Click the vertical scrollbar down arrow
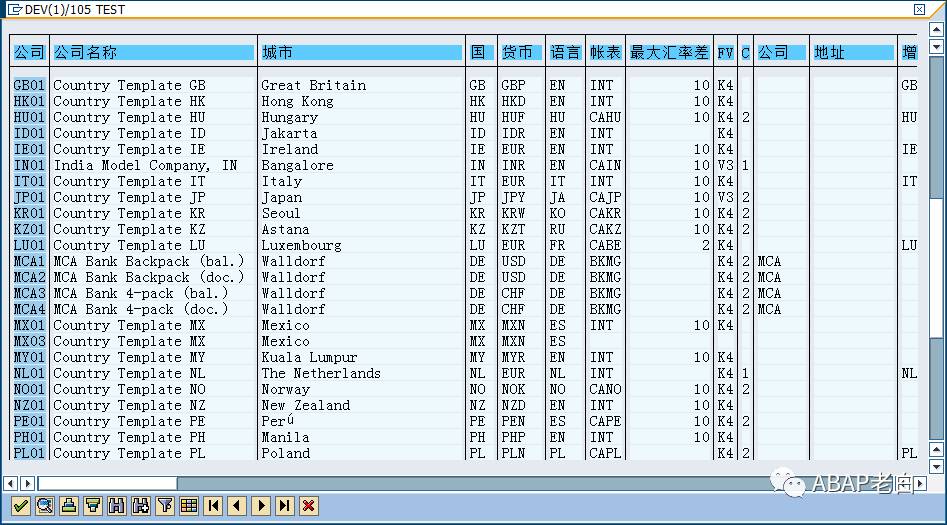 click(936, 466)
